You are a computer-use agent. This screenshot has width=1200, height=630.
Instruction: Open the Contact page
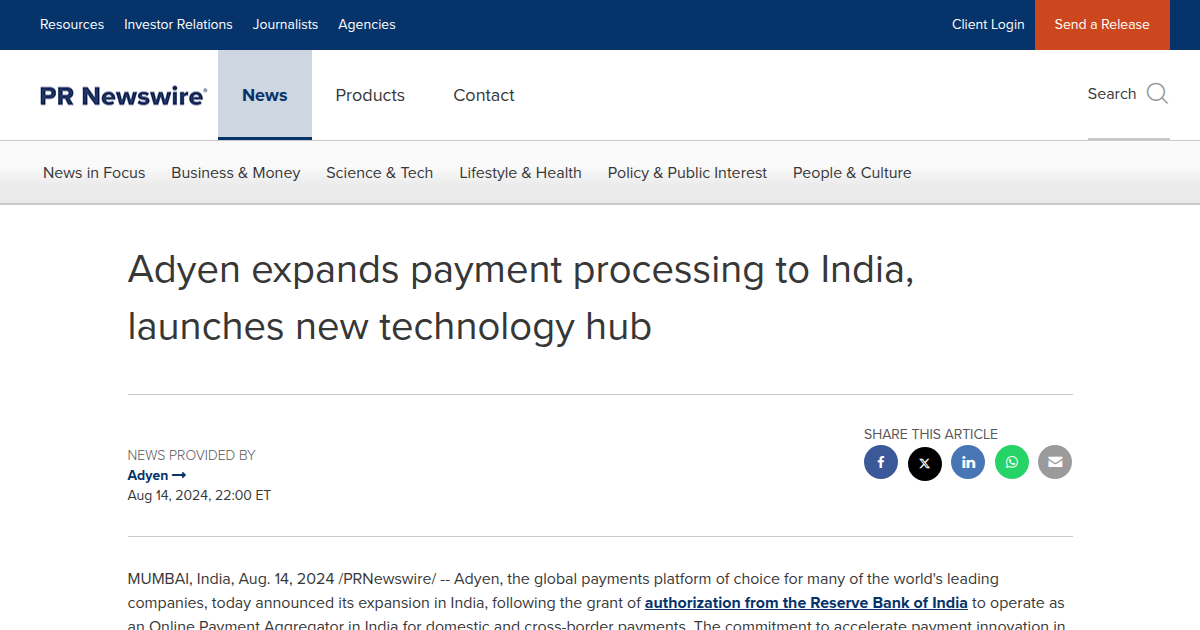[x=484, y=95]
